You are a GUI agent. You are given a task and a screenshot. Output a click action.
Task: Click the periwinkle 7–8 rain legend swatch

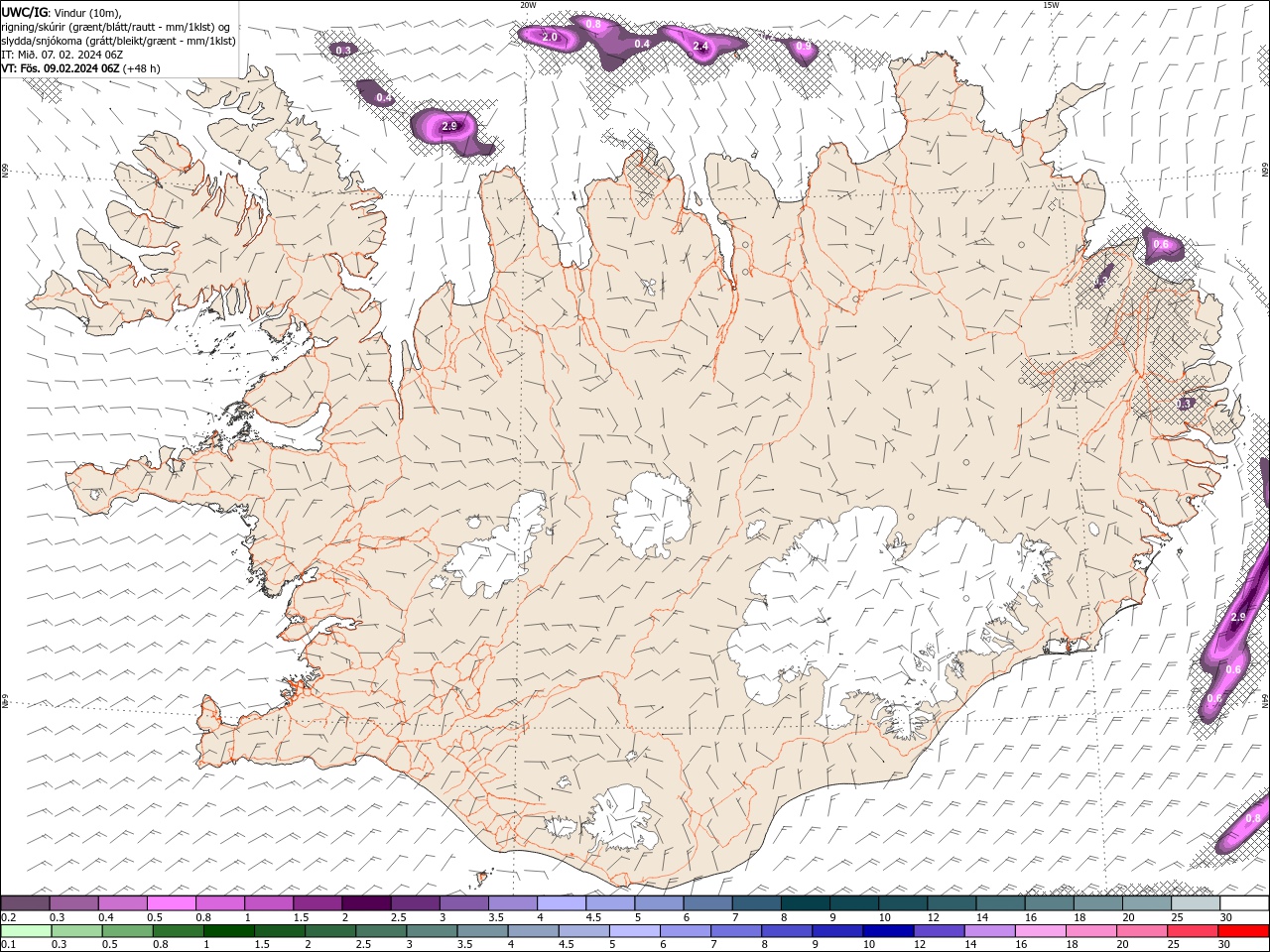[x=735, y=931]
